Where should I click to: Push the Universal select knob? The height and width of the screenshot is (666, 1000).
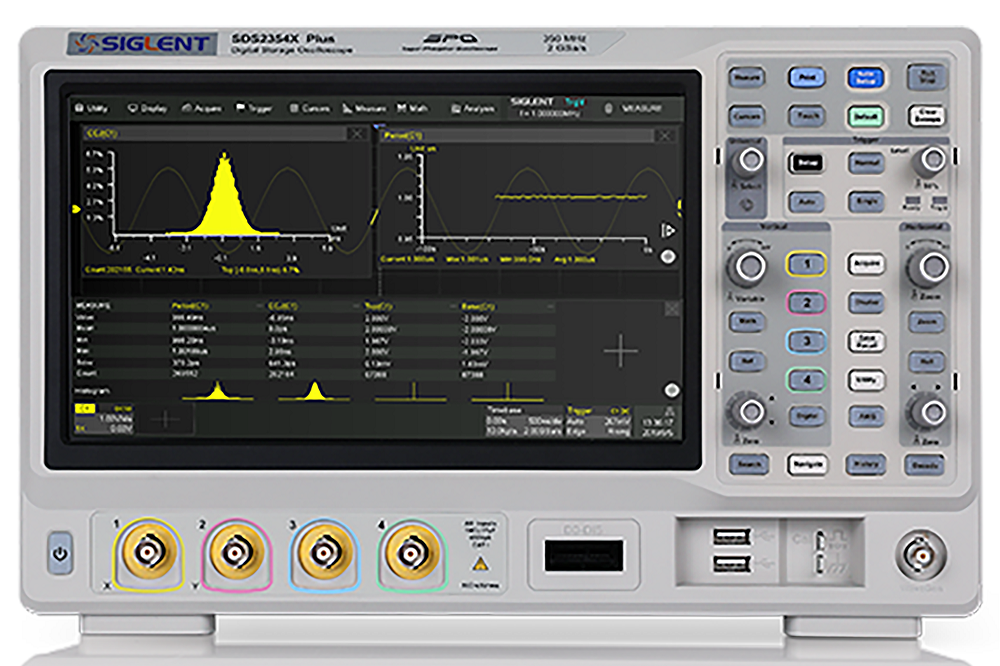pos(749,159)
